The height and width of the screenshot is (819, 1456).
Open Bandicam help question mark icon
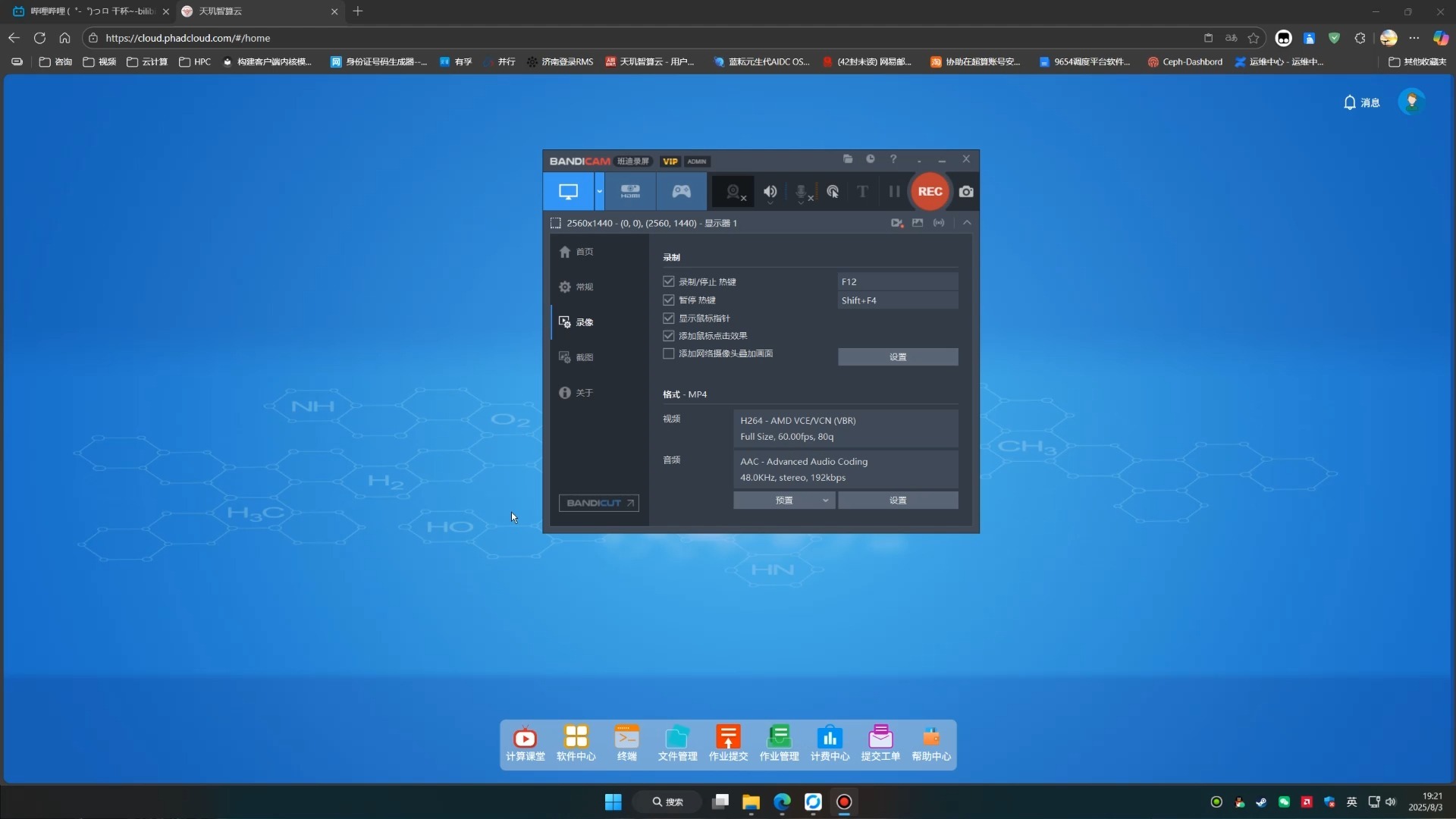tap(893, 159)
